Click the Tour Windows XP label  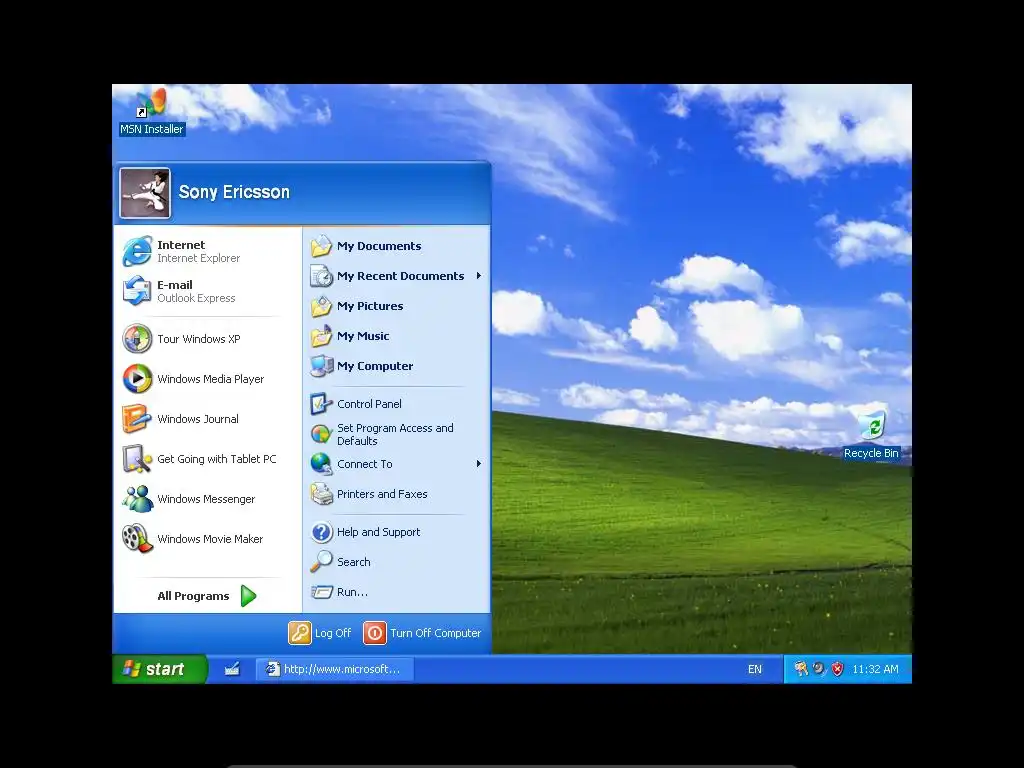click(x=199, y=339)
